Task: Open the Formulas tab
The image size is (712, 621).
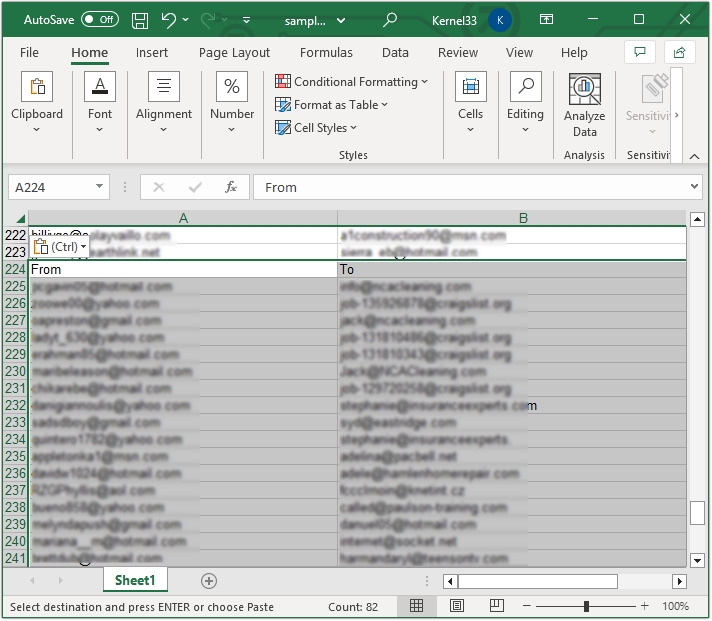Action: [326, 53]
